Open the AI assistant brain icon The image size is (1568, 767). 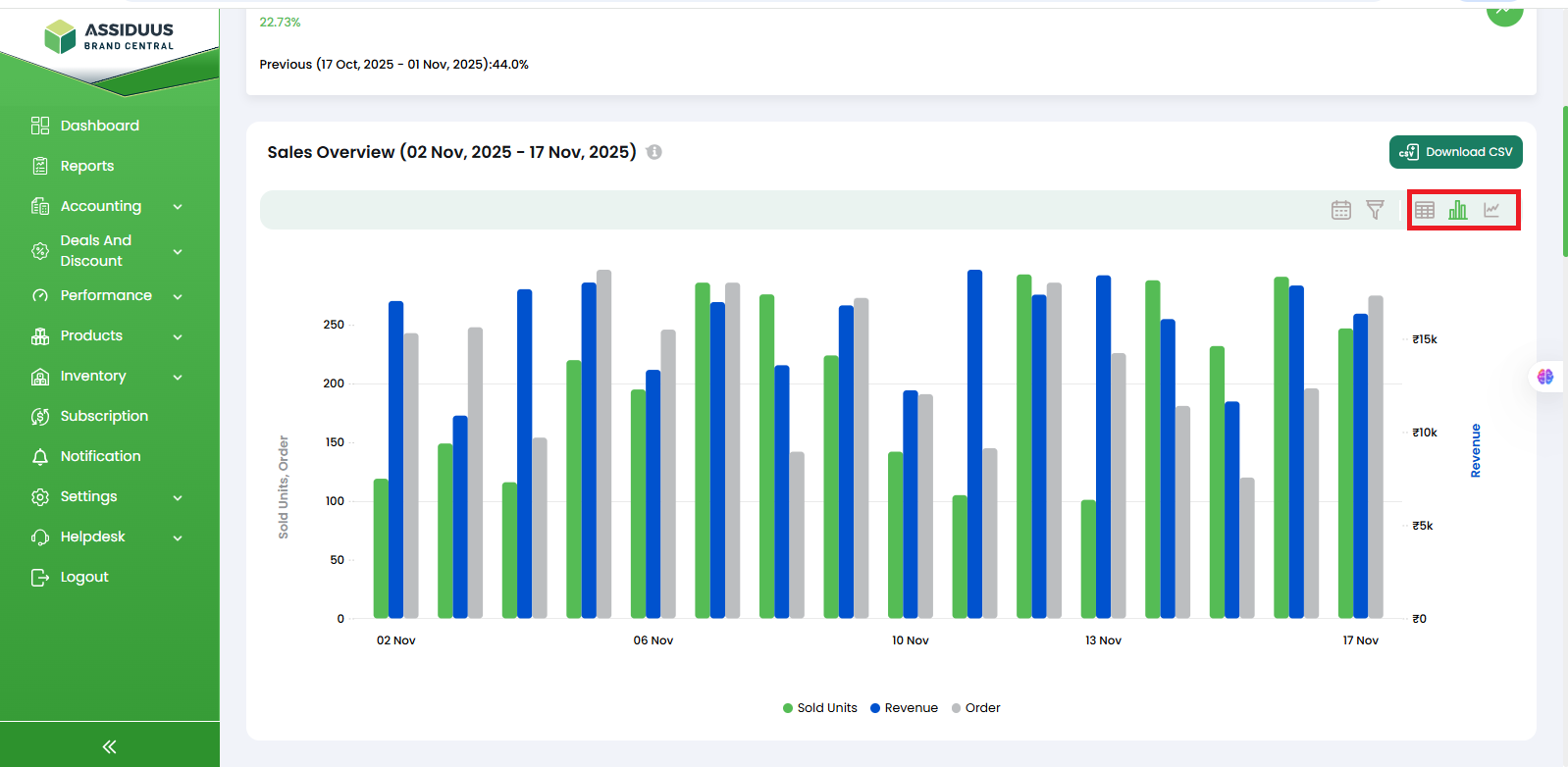pos(1545,377)
